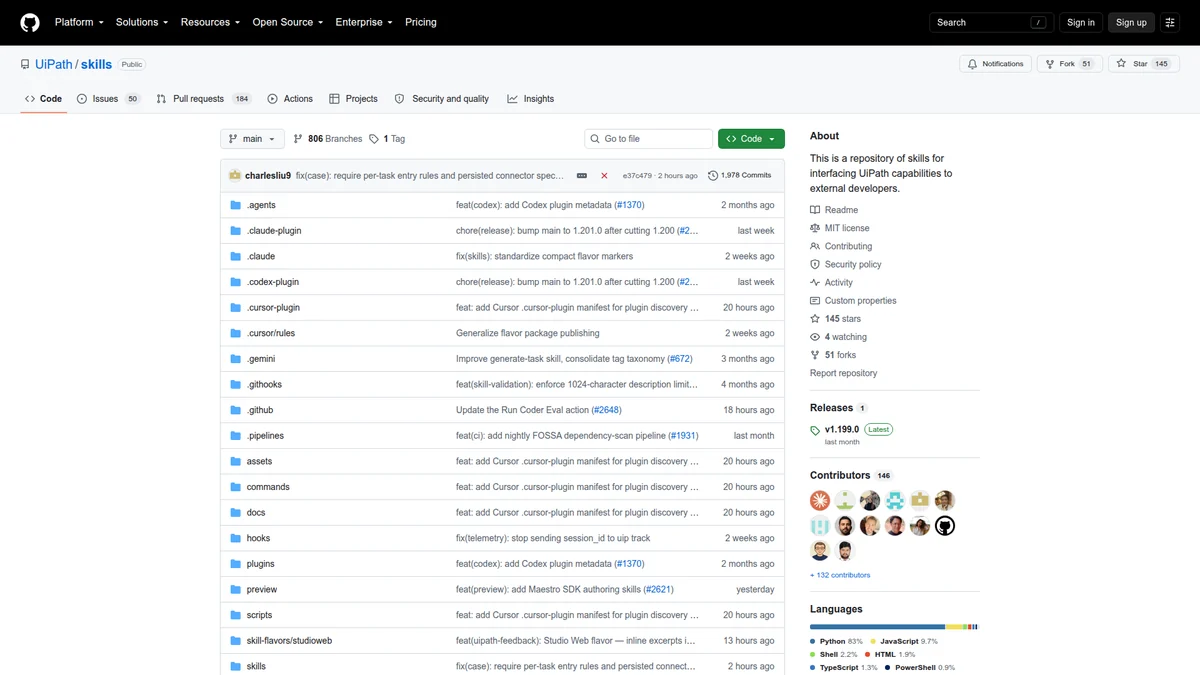Expand the Solutions menu
Screen dimensions: 1200x675
coord(142,22)
